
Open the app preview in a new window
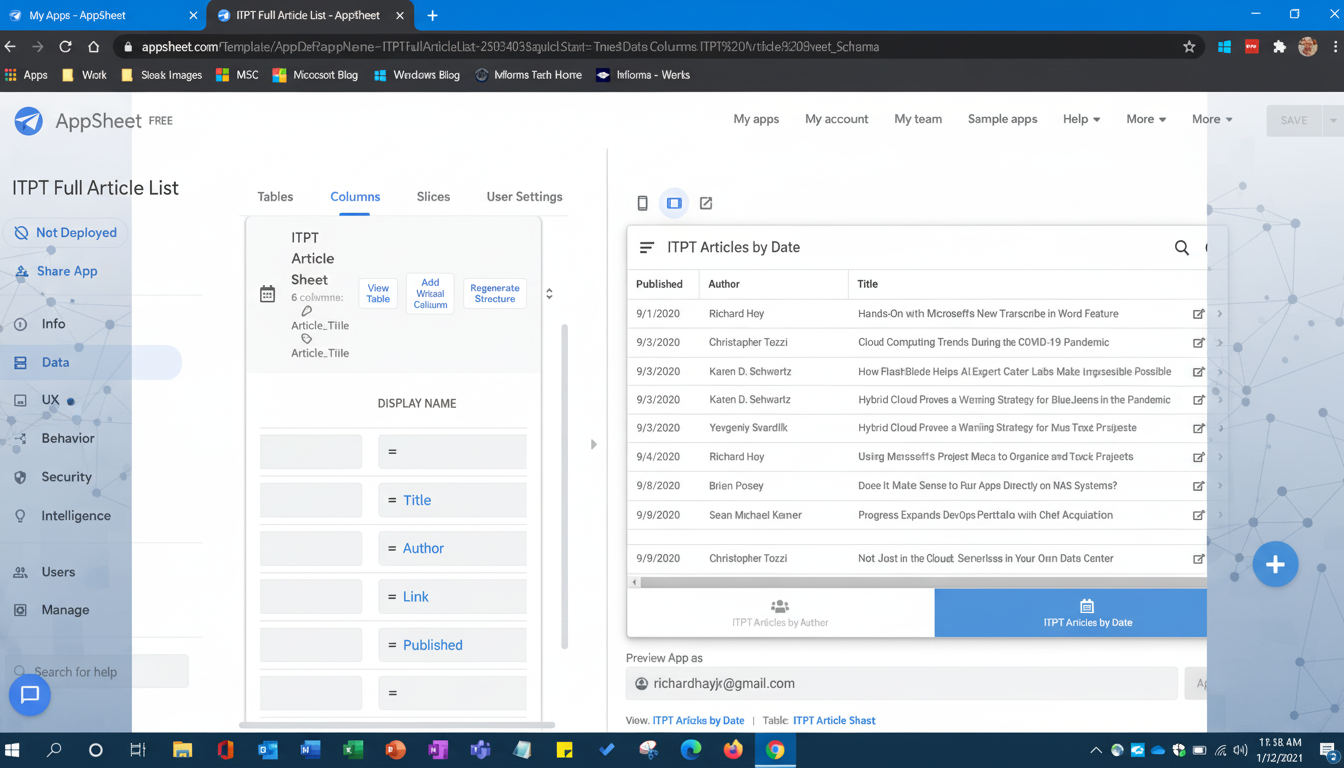(706, 203)
